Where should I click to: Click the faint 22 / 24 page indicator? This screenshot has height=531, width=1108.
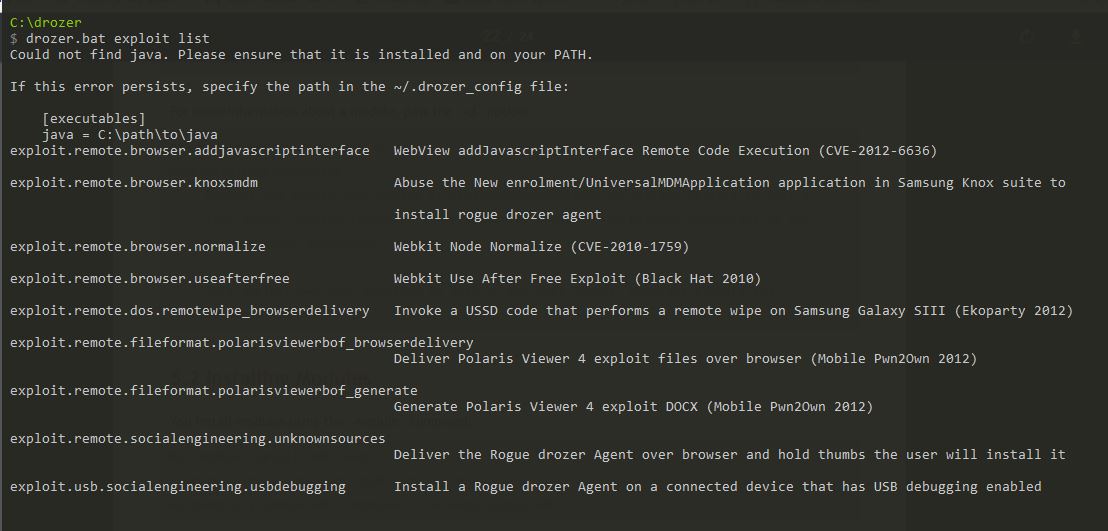point(501,37)
